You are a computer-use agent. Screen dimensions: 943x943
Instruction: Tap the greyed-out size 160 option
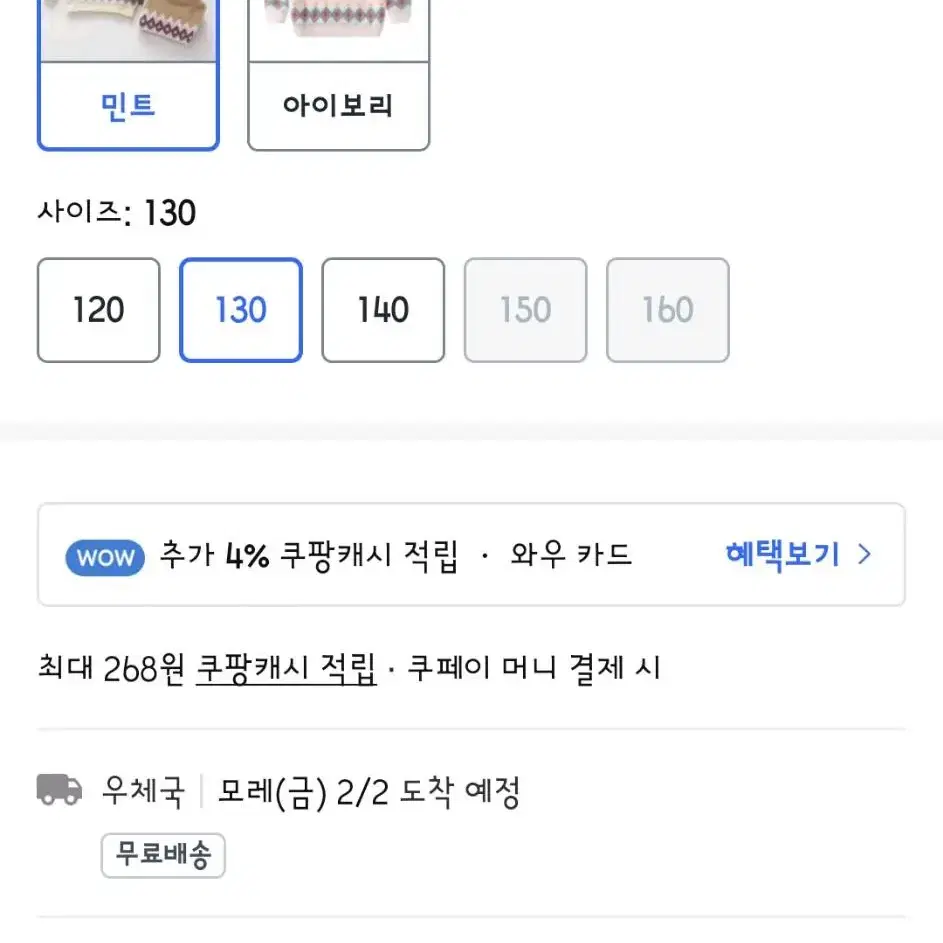(668, 310)
